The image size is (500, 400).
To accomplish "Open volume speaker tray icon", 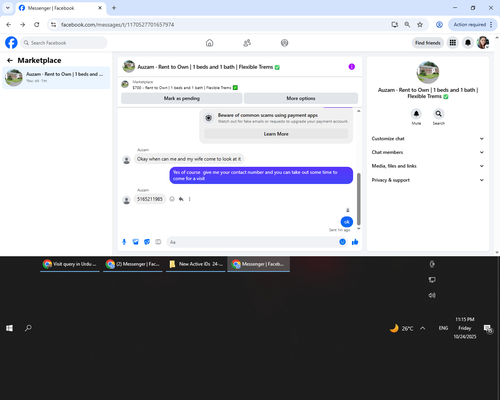I will pyautogui.click(x=432, y=295).
